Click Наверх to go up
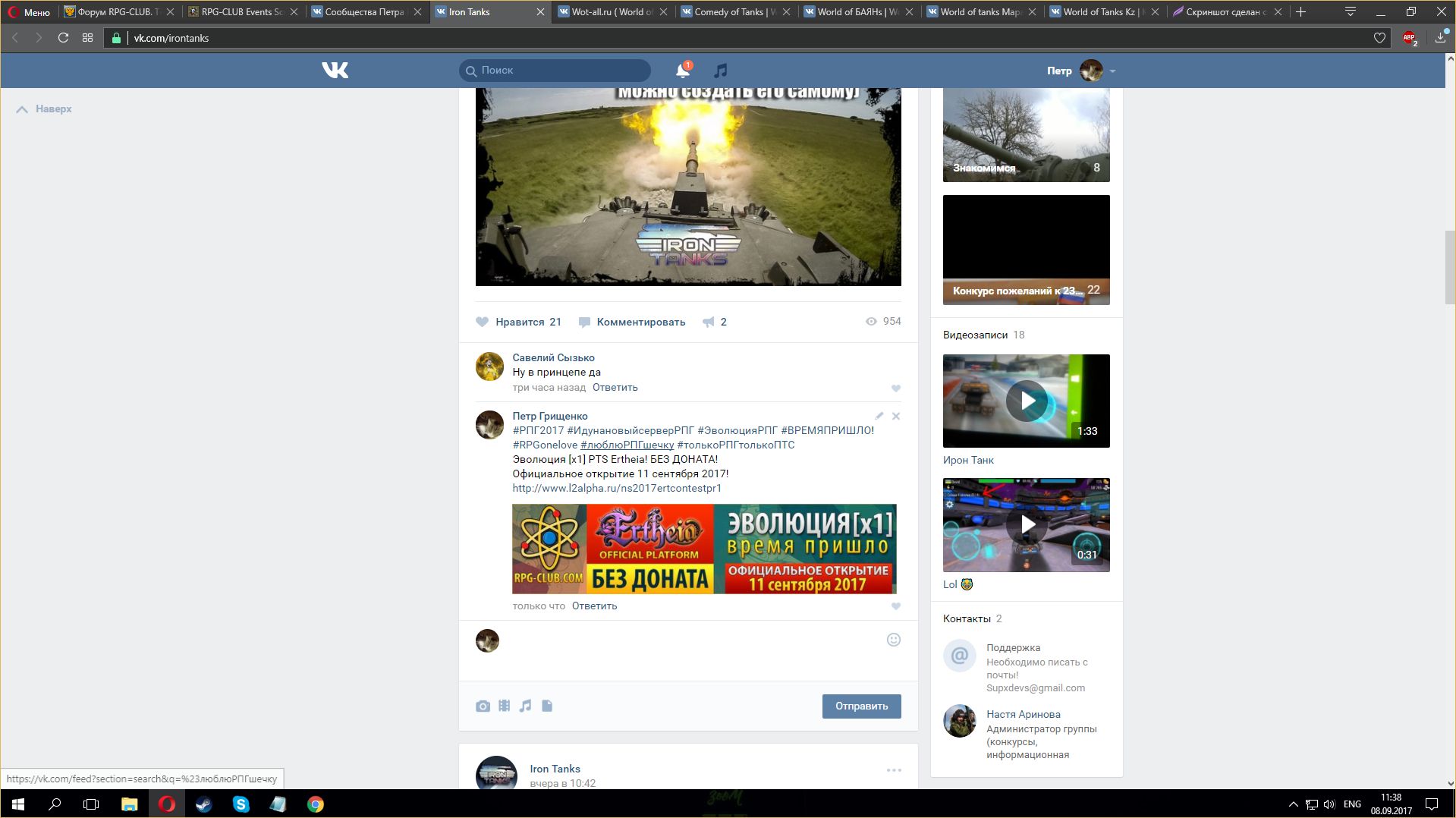 pos(44,109)
